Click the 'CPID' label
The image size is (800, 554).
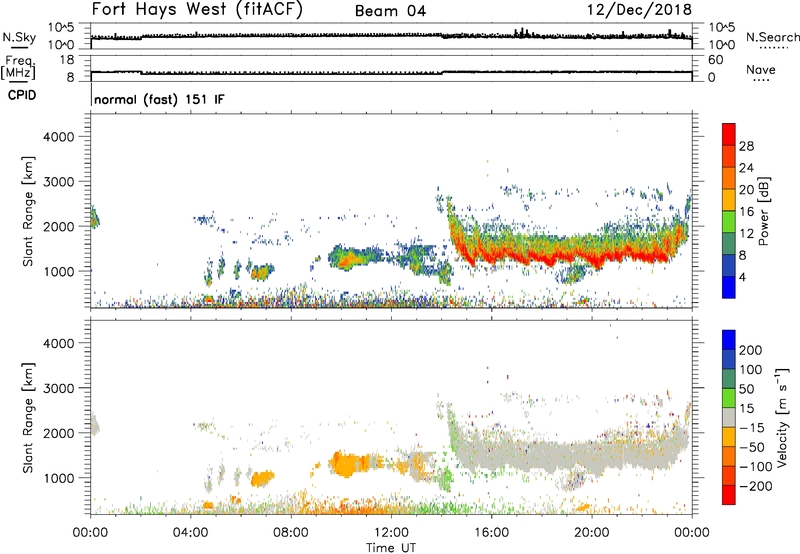[22, 95]
